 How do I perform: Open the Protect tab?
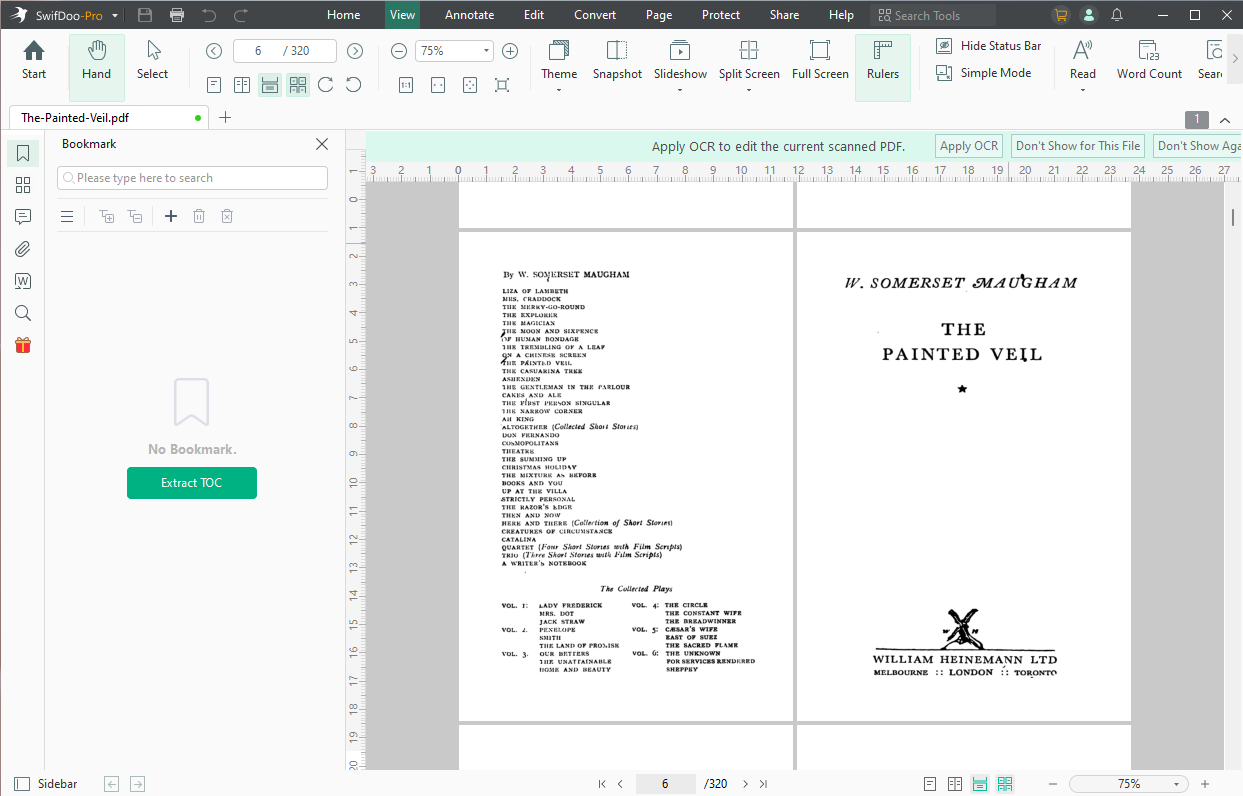tap(721, 15)
